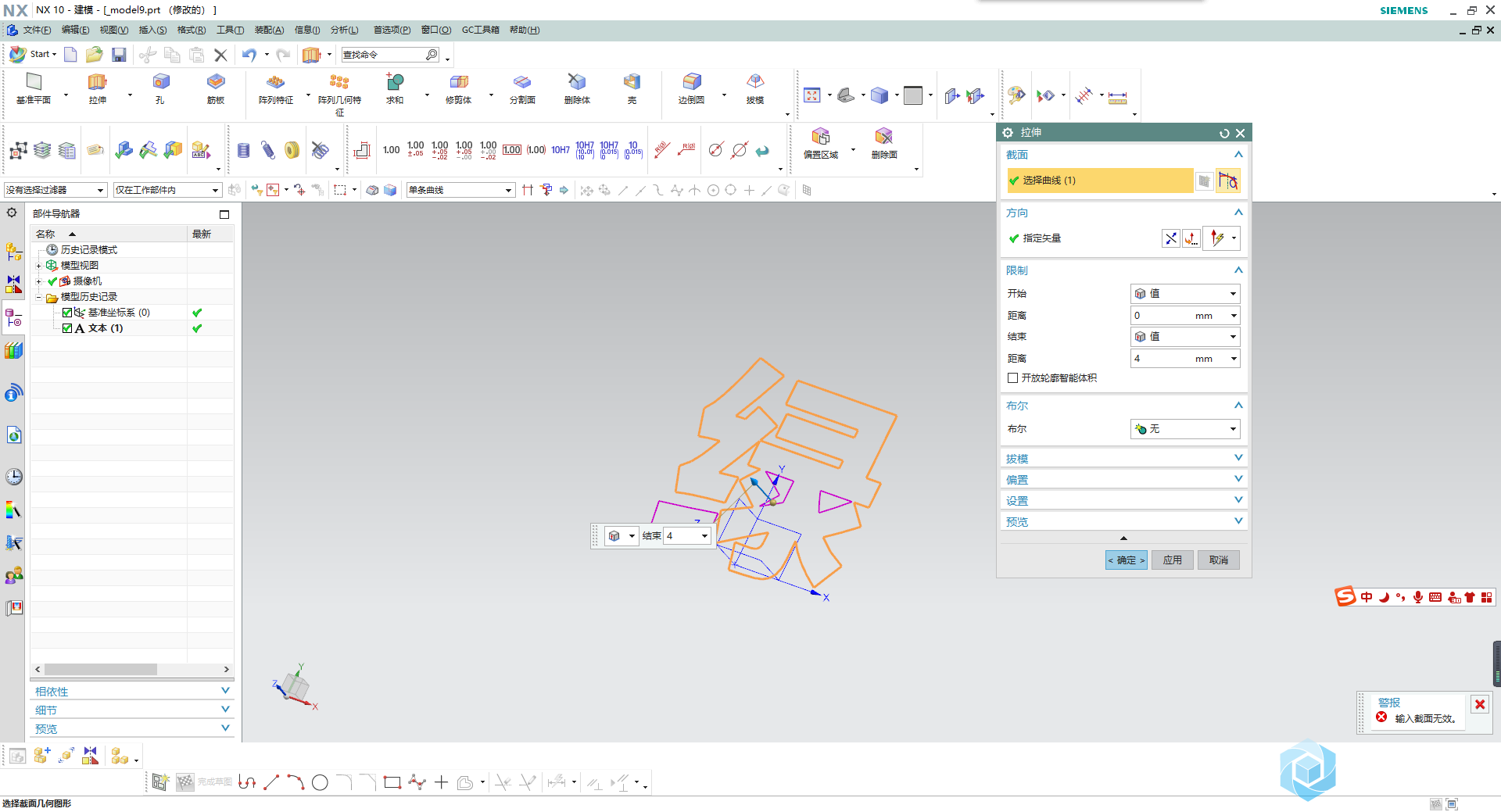This screenshot has width=1501, height=812.
Task: Open the 仅在工作部件内 scope dropdown
Action: point(167,190)
